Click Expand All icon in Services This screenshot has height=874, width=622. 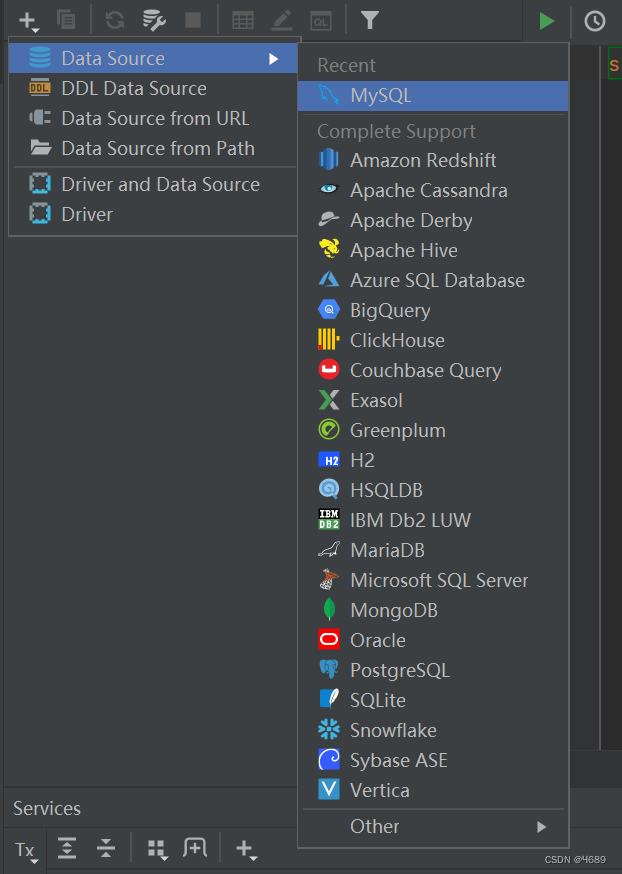pyautogui.click(x=67, y=848)
